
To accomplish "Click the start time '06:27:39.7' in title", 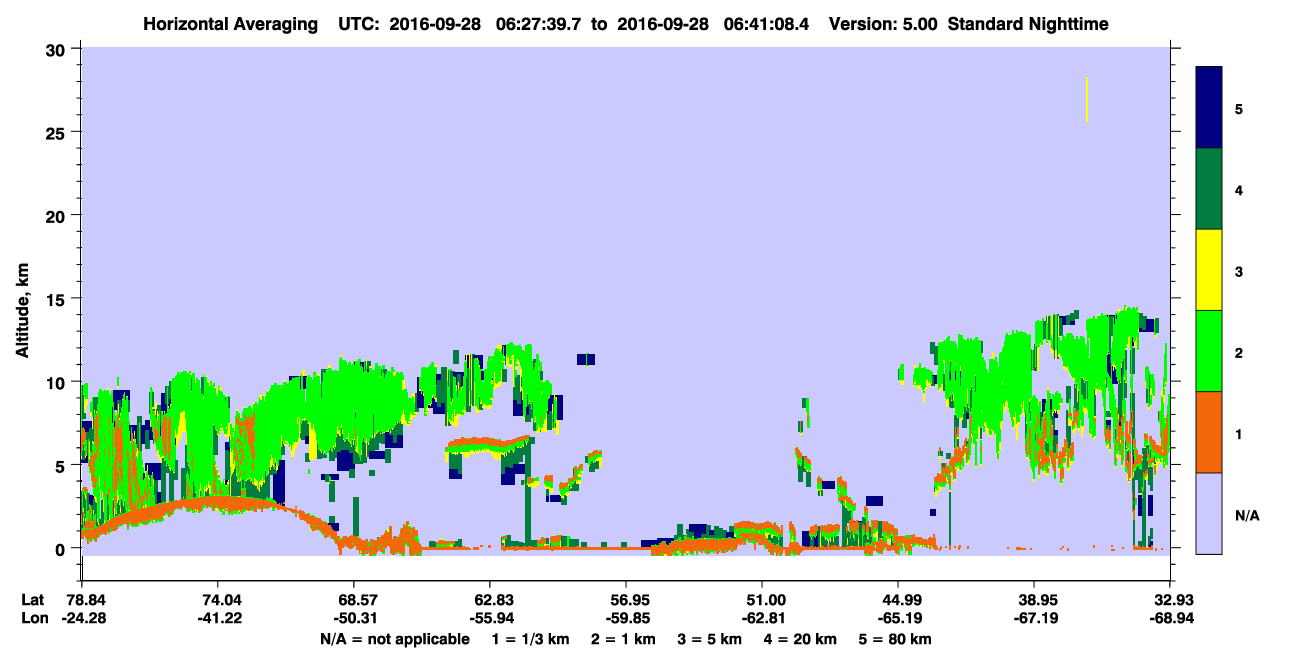I will pyautogui.click(x=540, y=24).
